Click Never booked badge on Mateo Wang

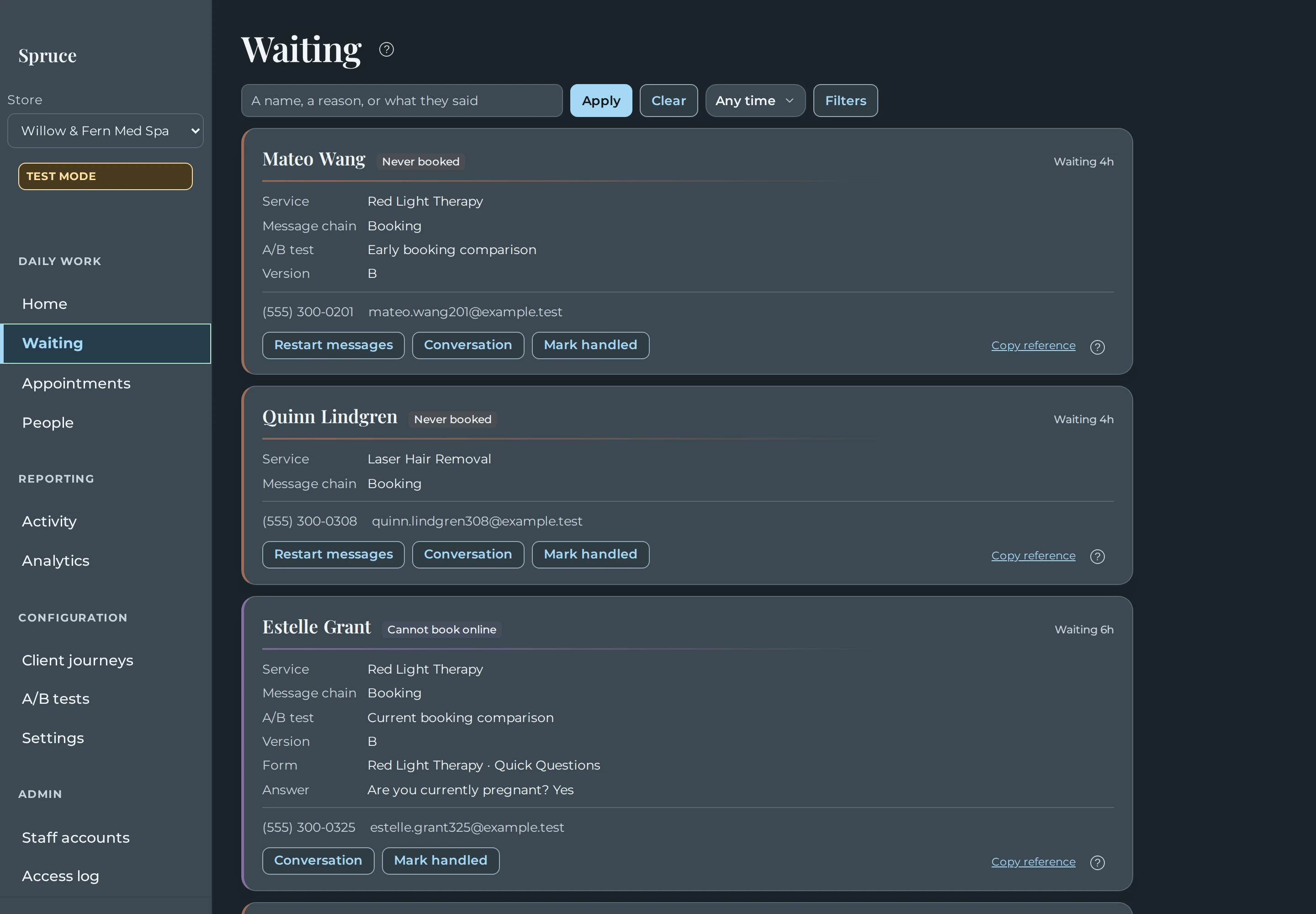coord(421,162)
